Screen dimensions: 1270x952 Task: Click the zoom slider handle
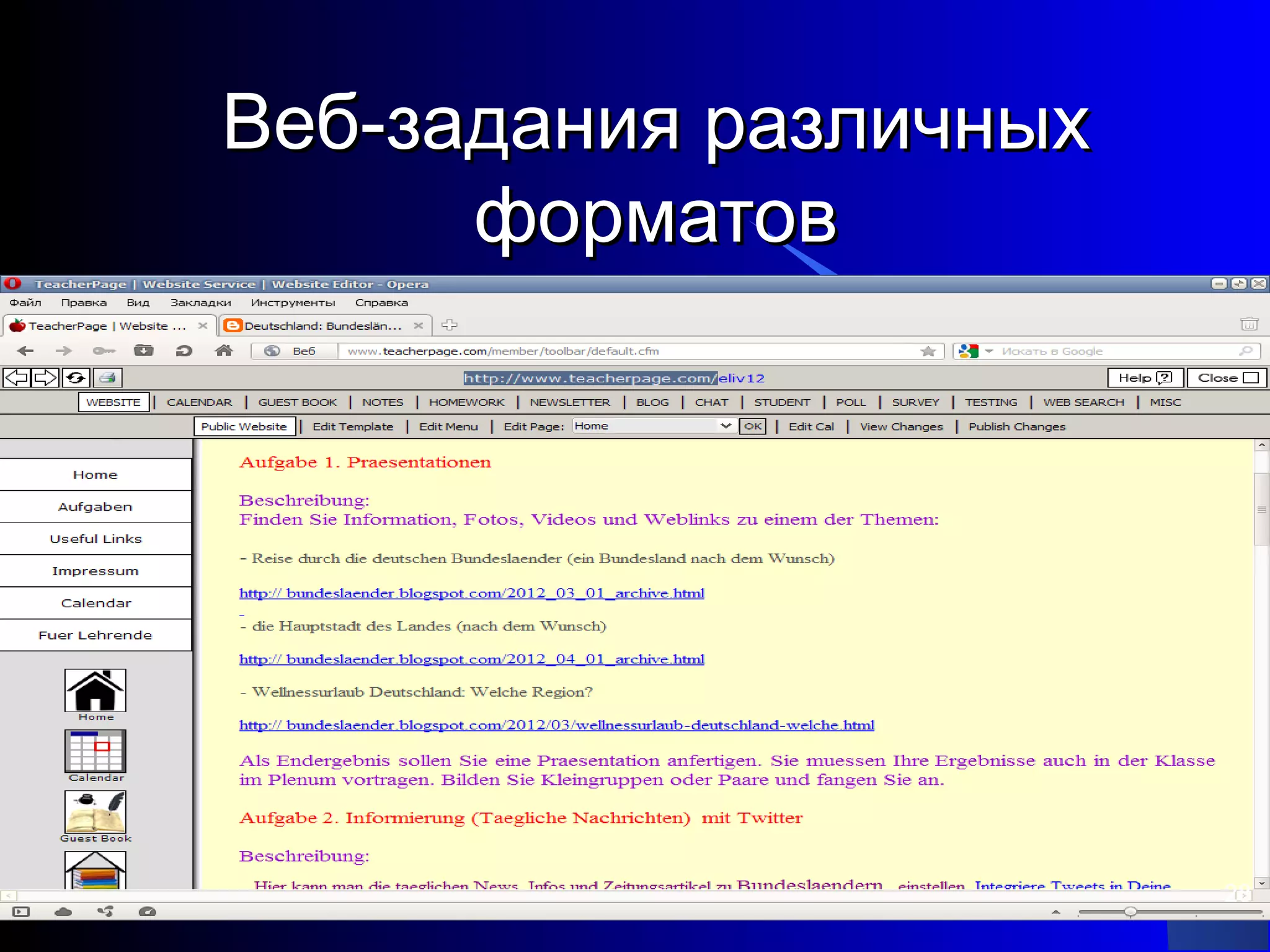point(1130,912)
